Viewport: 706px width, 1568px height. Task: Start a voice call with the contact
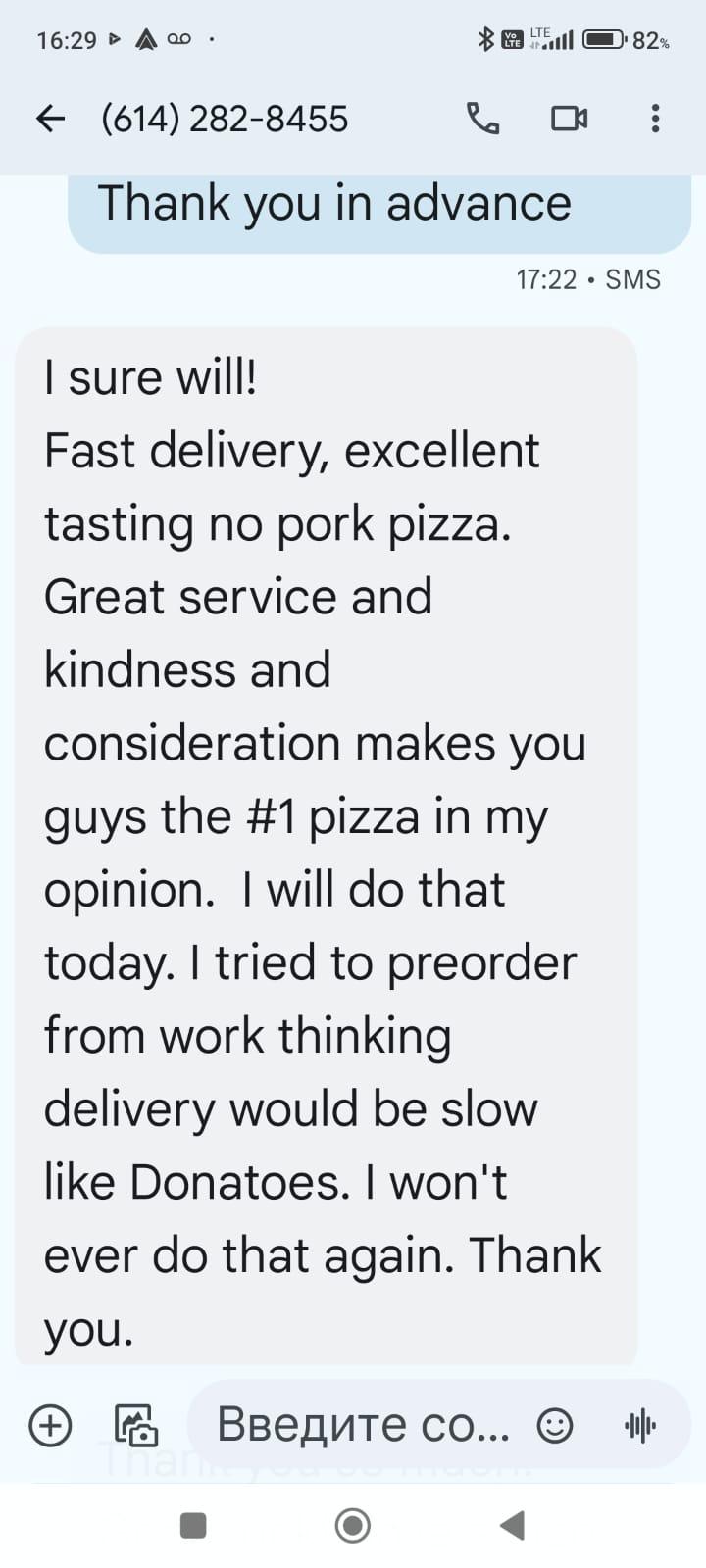coord(482,119)
